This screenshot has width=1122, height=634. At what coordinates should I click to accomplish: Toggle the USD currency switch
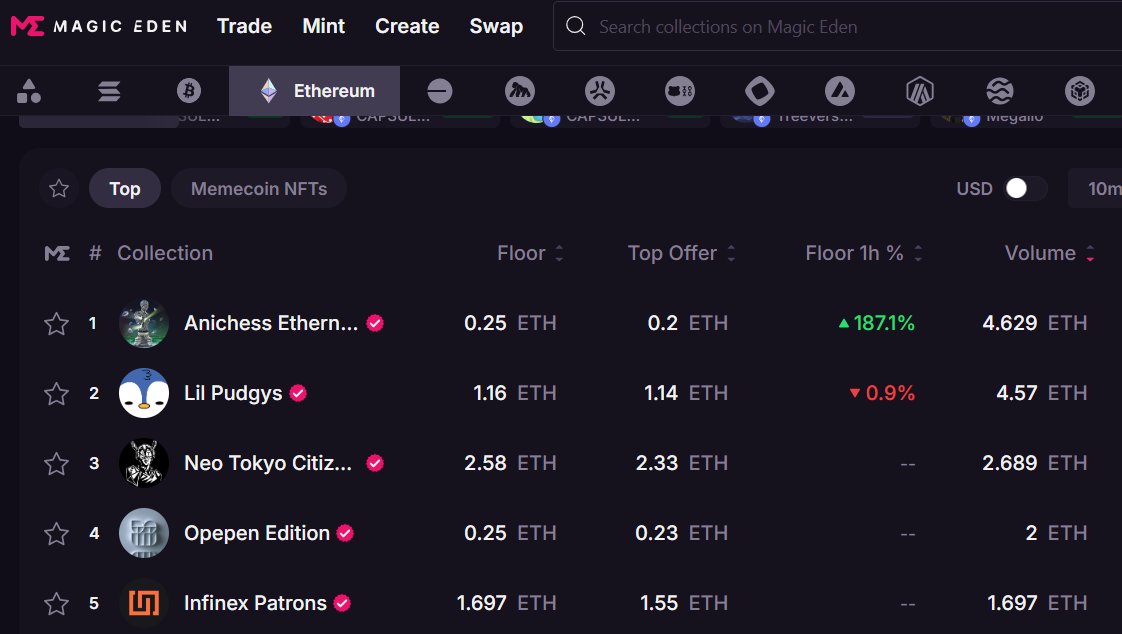(1025, 188)
